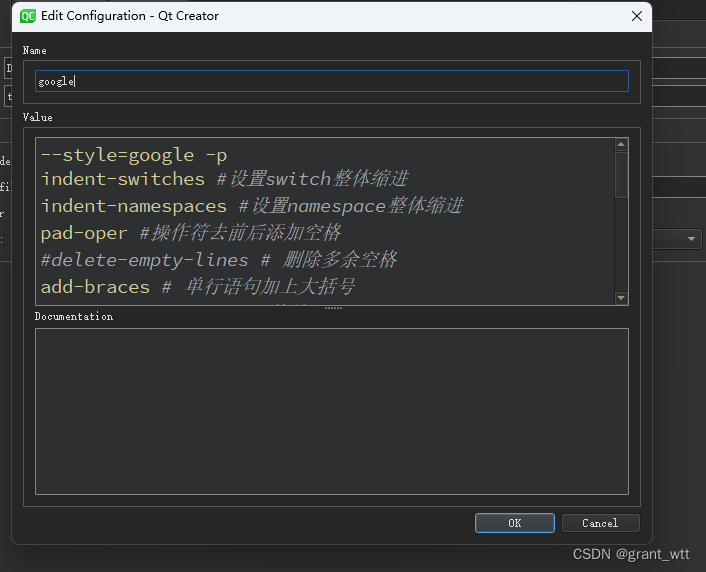Click the Qt Creator logo icon in title bar
This screenshot has width=706, height=572.
(27, 16)
